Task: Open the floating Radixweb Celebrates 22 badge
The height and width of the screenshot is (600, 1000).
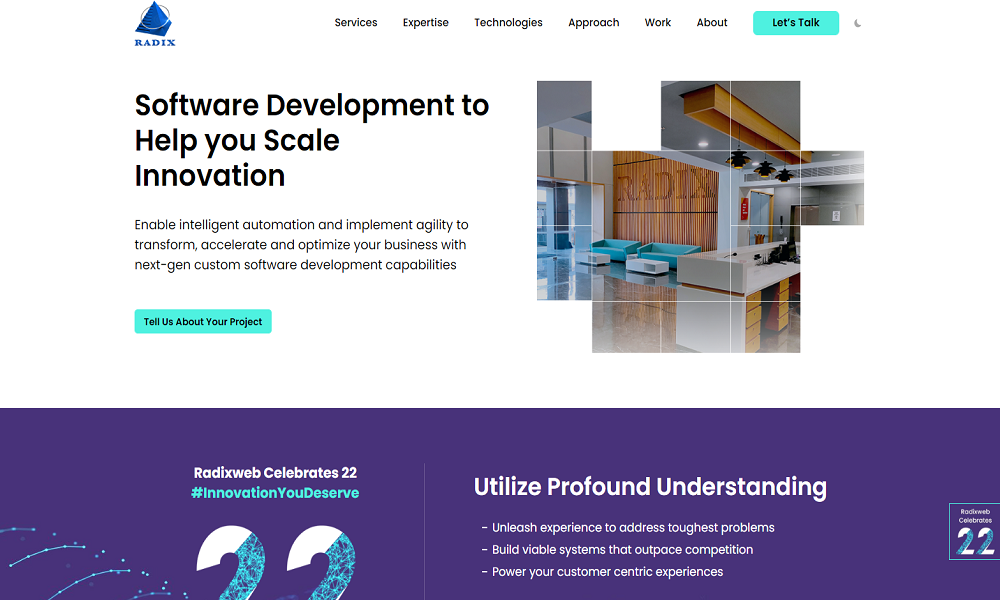Action: [974, 531]
